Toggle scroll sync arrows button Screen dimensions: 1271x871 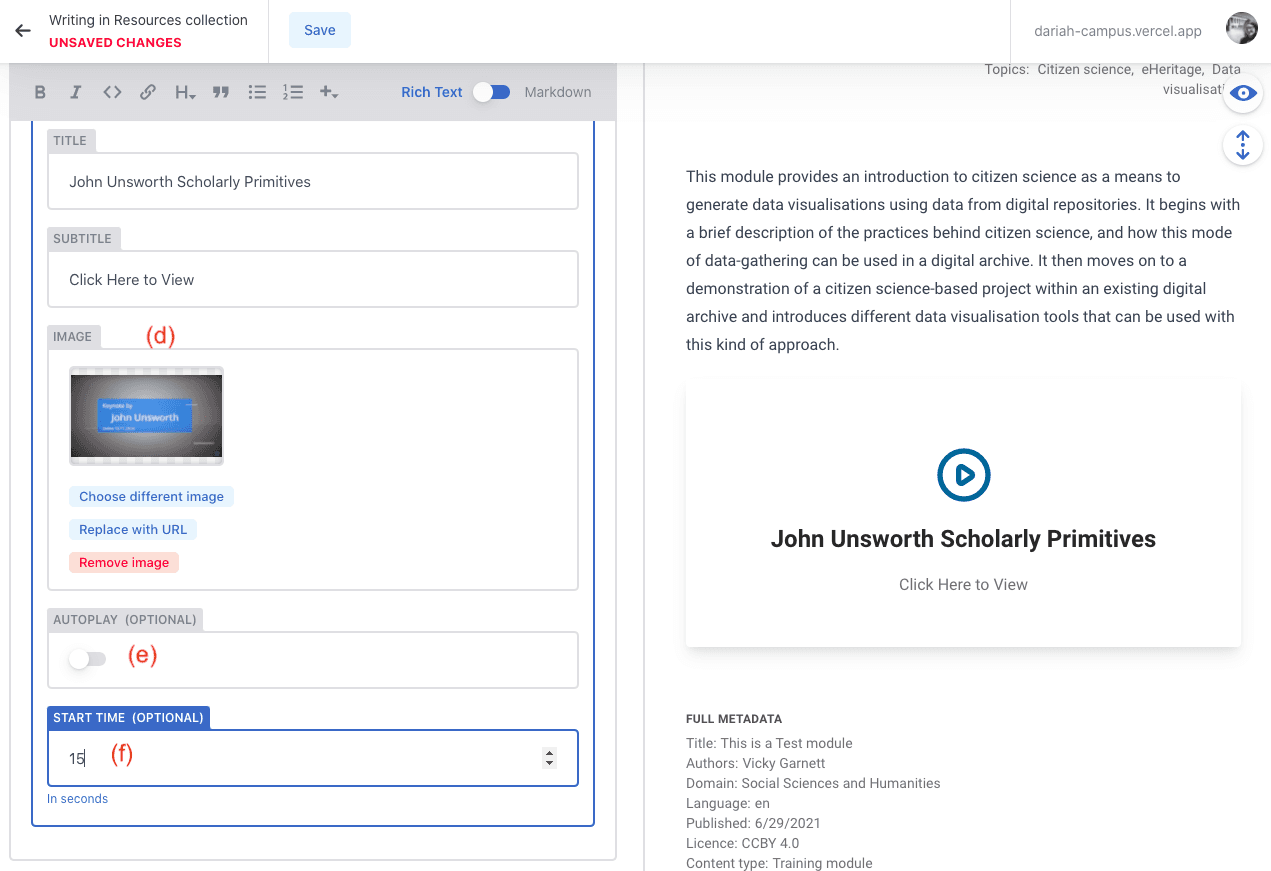1243,146
